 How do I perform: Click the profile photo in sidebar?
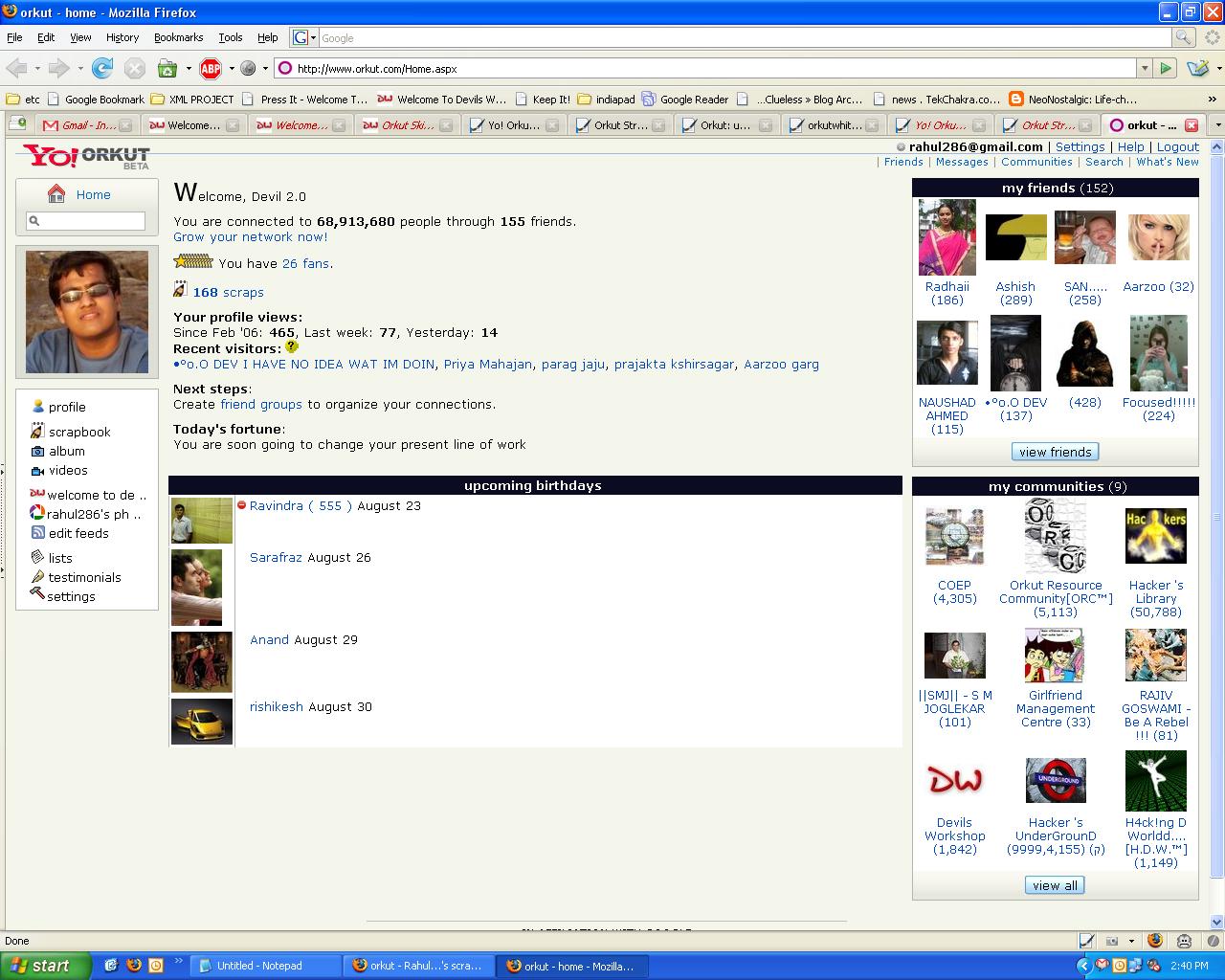click(x=86, y=312)
